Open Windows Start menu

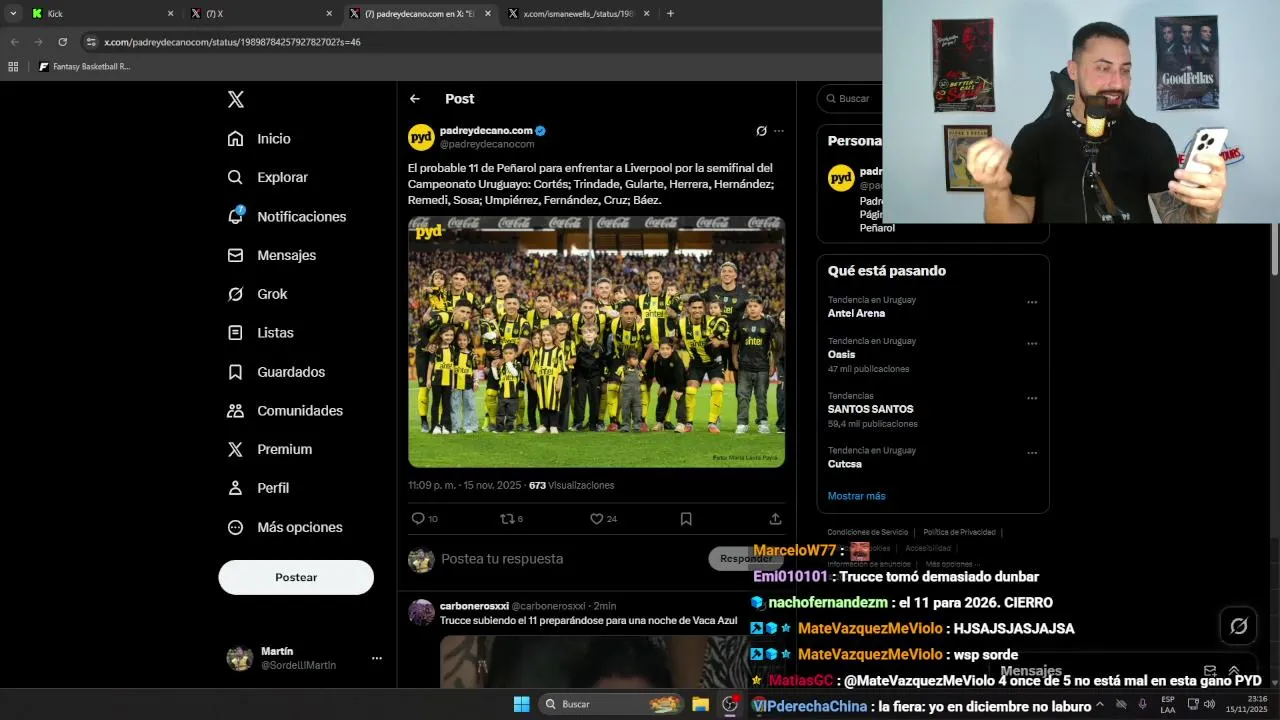521,704
